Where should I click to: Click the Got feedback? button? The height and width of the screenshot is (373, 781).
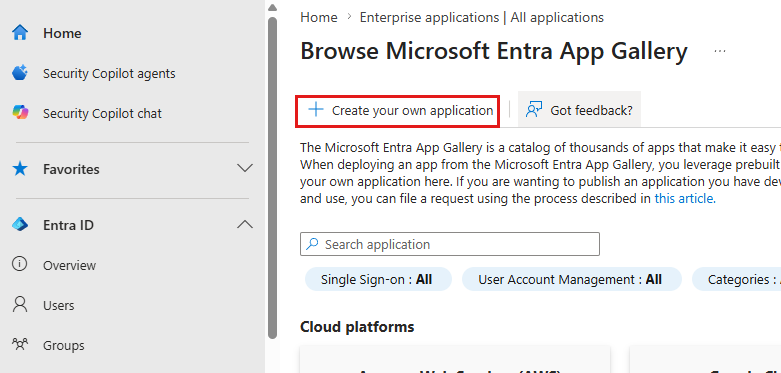(579, 109)
